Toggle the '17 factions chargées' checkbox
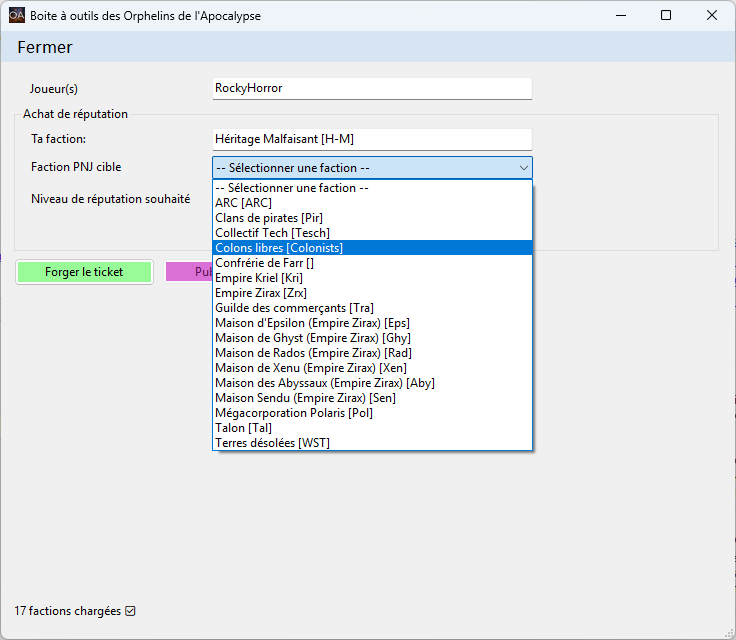The height and width of the screenshot is (640, 736). point(130,610)
